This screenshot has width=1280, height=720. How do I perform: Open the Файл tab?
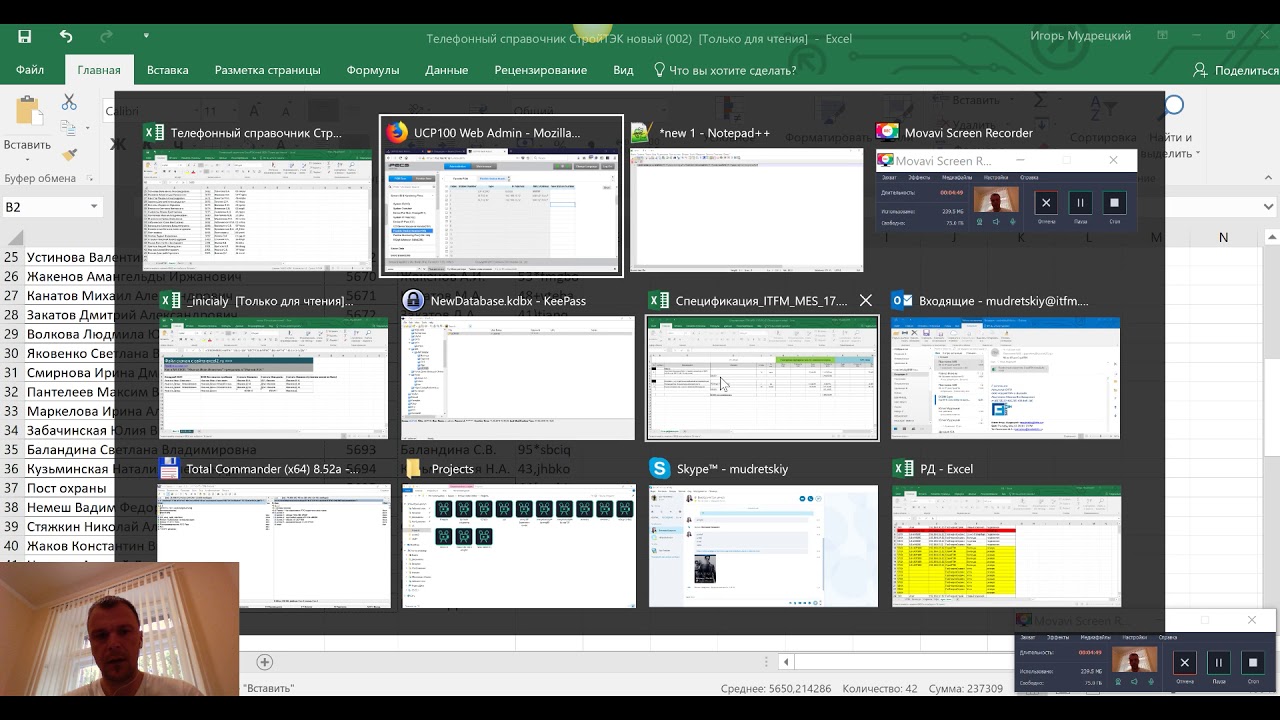click(30, 70)
